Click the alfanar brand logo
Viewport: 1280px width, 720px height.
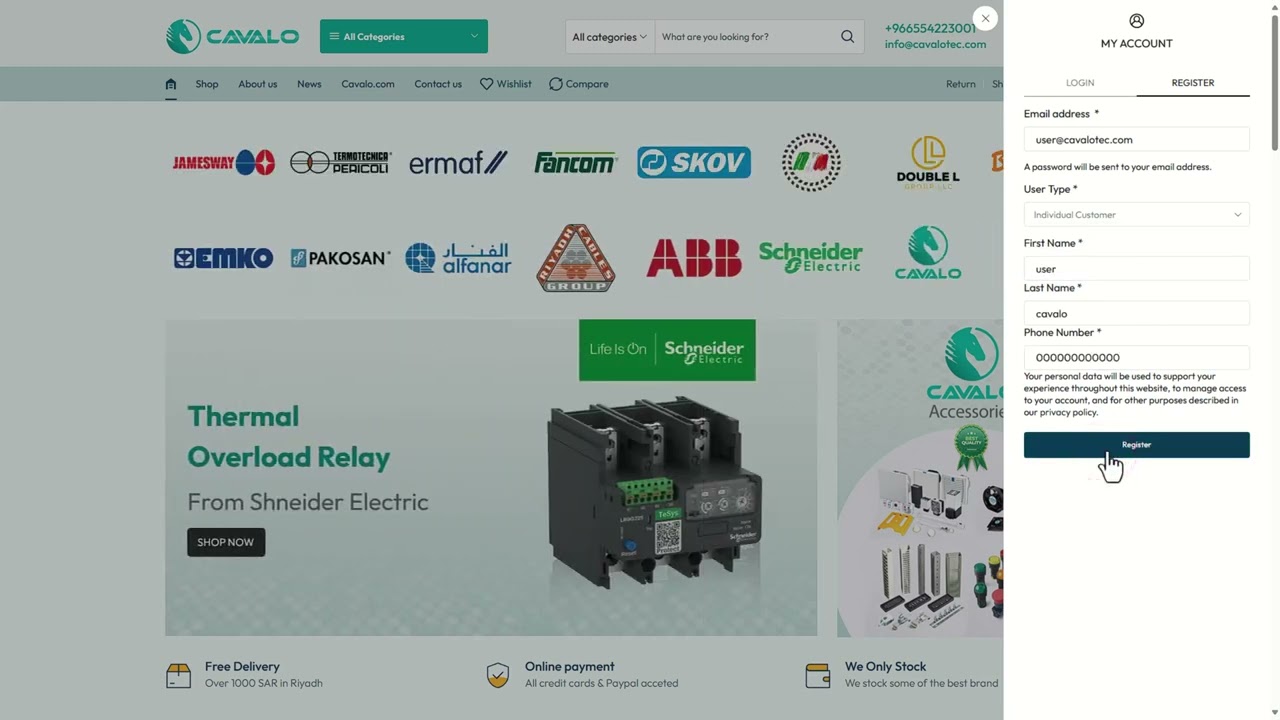(458, 258)
